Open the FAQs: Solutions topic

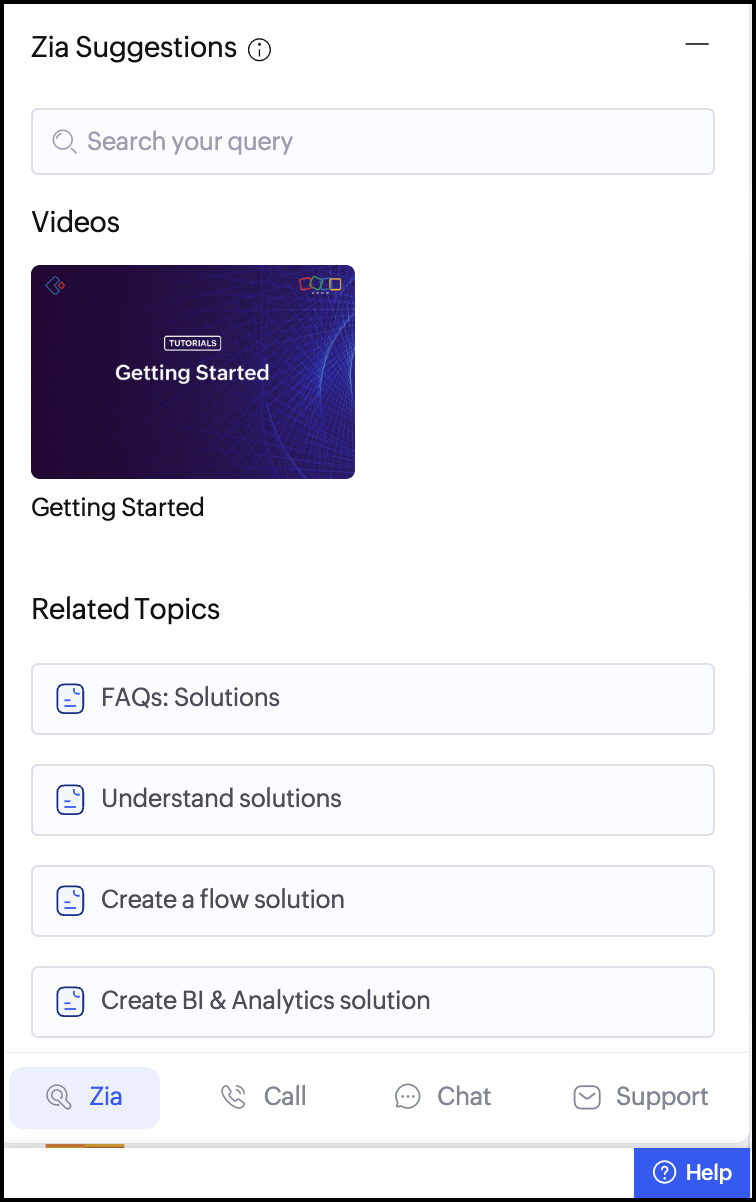(372, 698)
